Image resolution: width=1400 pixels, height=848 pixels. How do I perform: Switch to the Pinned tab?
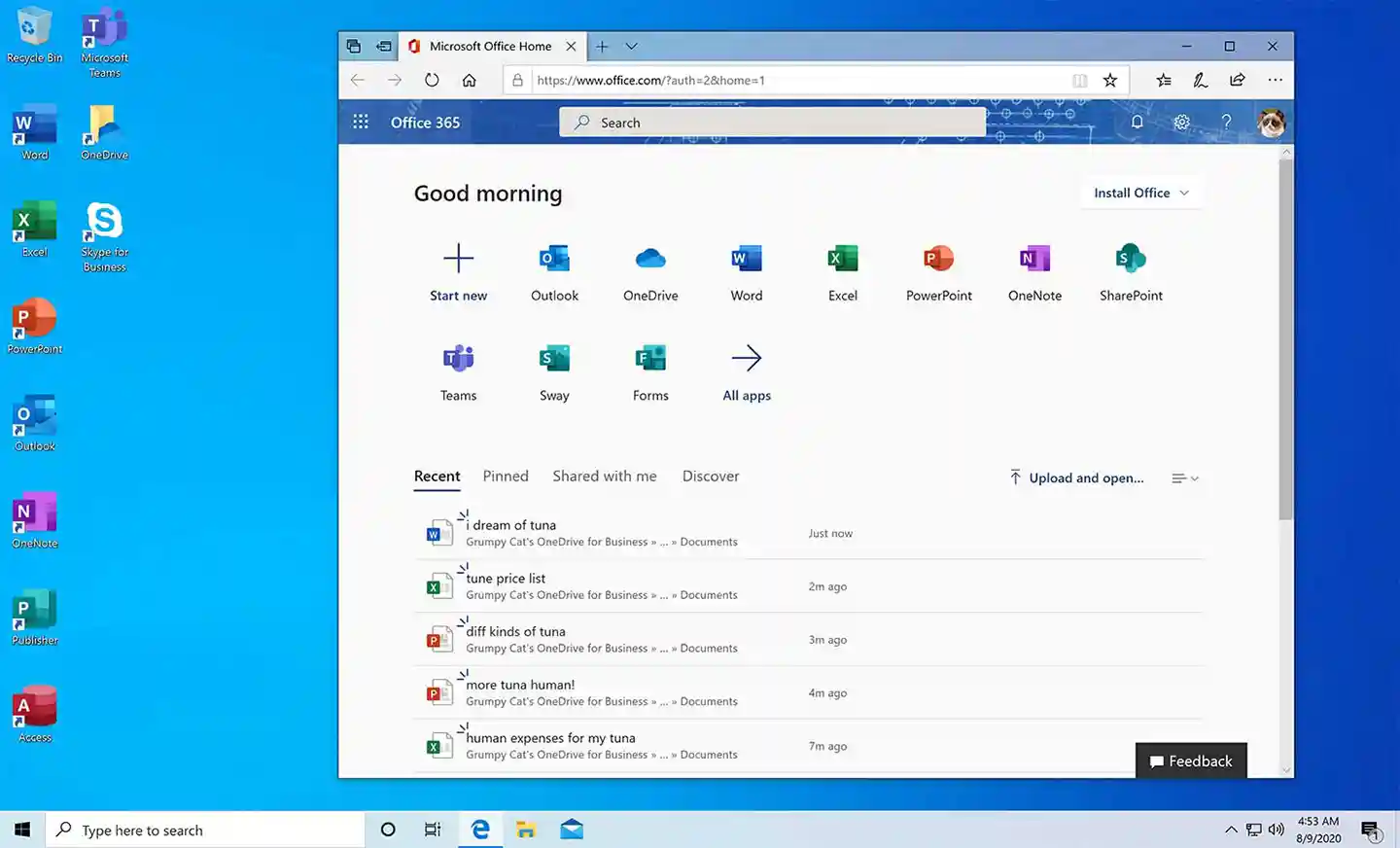506,477
